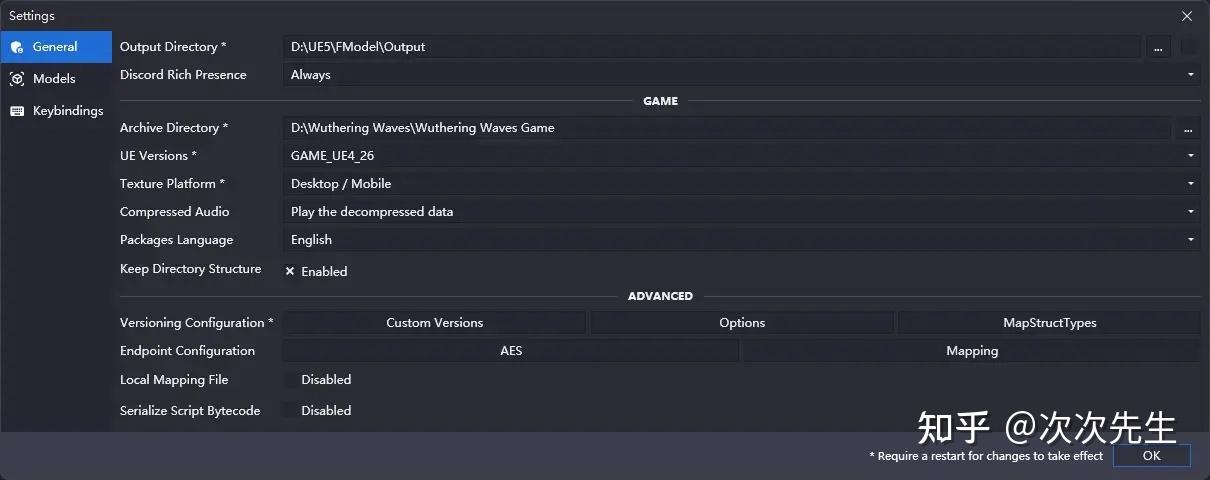Image resolution: width=1210 pixels, height=480 pixels.
Task: Open the AES endpoint configuration
Action: coord(511,351)
